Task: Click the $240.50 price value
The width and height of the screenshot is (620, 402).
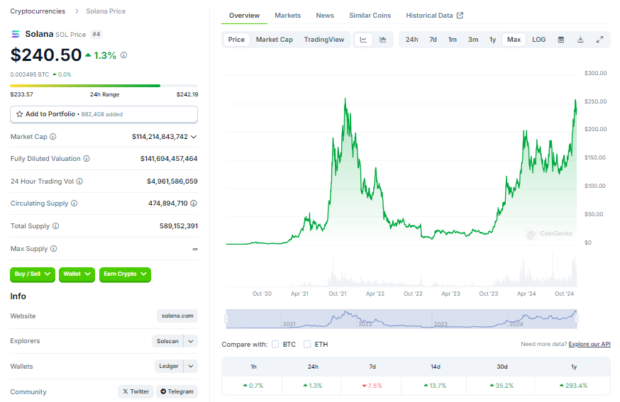Action: [x=46, y=55]
